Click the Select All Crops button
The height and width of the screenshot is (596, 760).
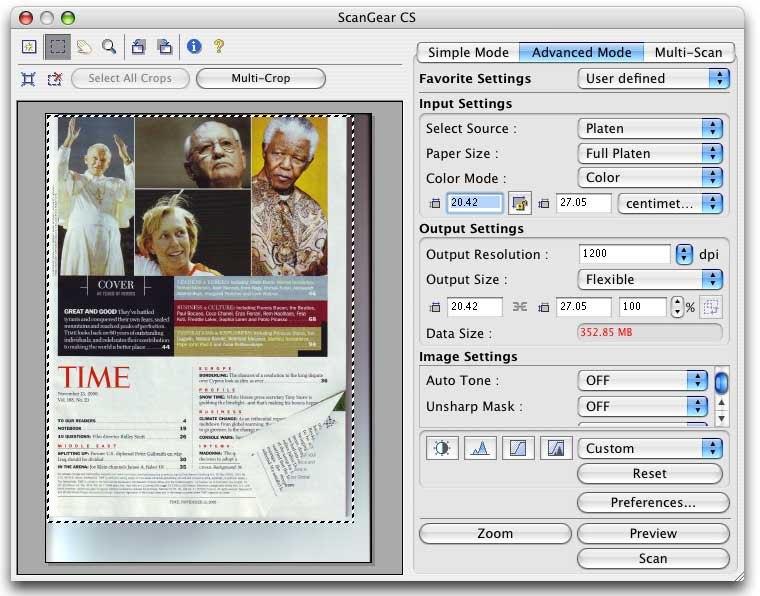click(x=130, y=78)
